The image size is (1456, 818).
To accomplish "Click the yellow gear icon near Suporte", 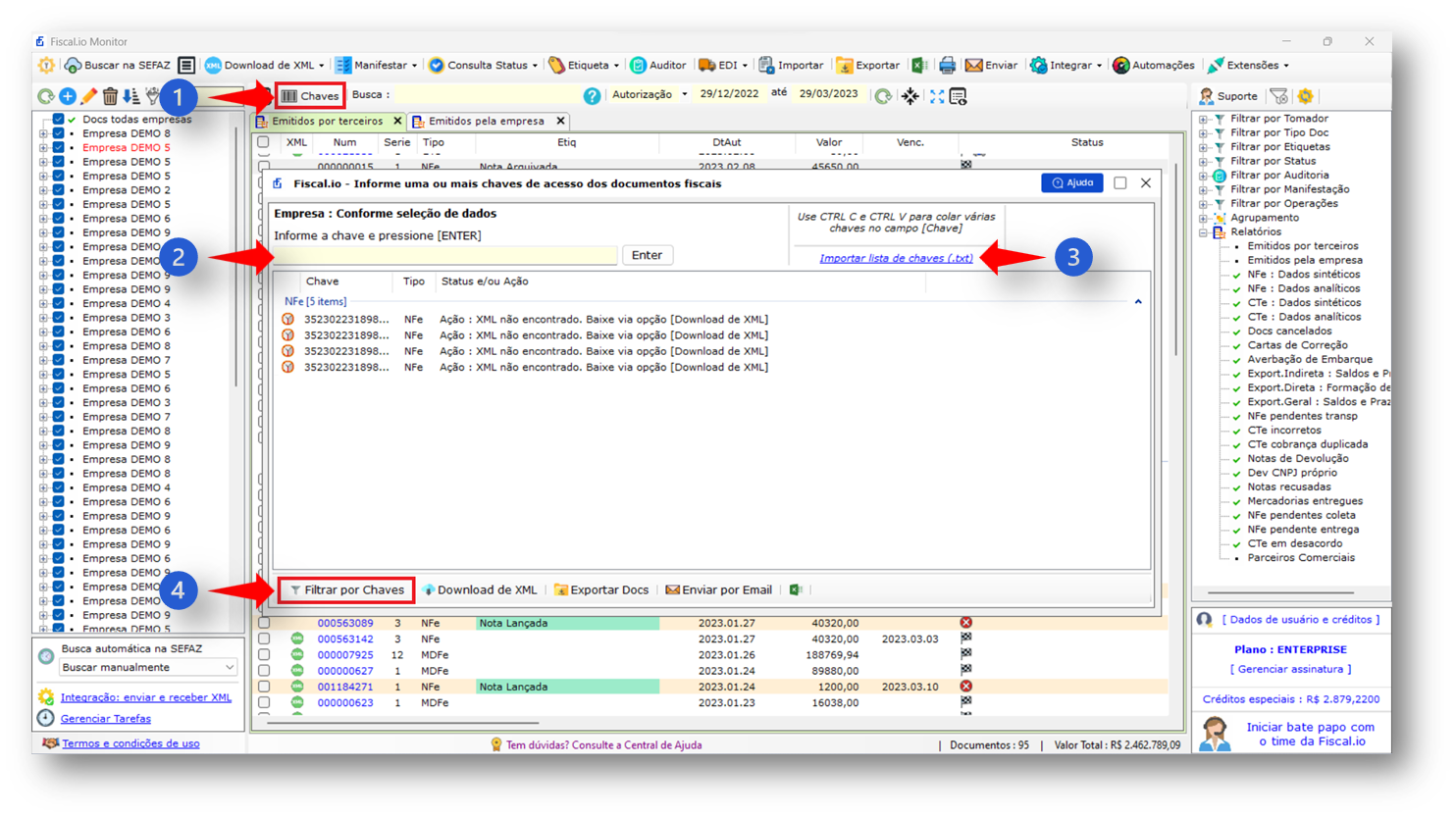I will point(1305,96).
